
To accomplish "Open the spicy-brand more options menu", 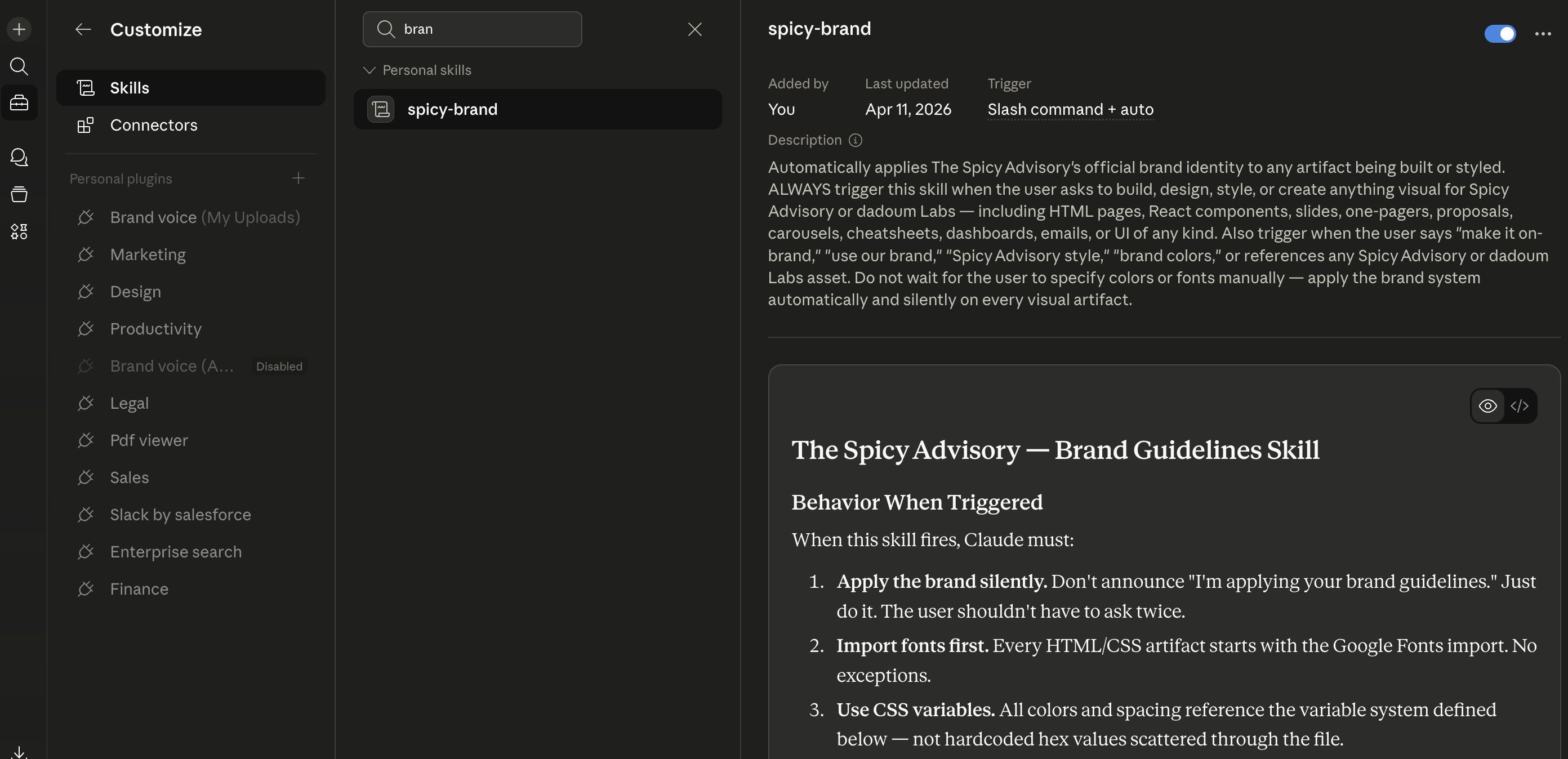I will (x=1543, y=33).
